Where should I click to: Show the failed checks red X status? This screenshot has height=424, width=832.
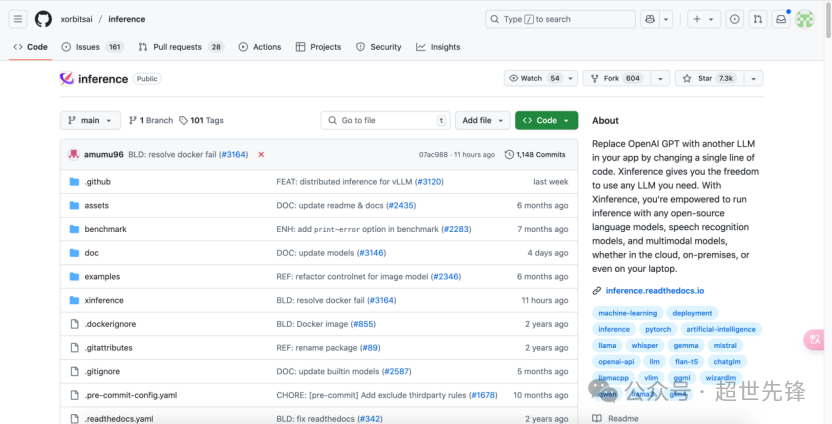click(x=261, y=154)
